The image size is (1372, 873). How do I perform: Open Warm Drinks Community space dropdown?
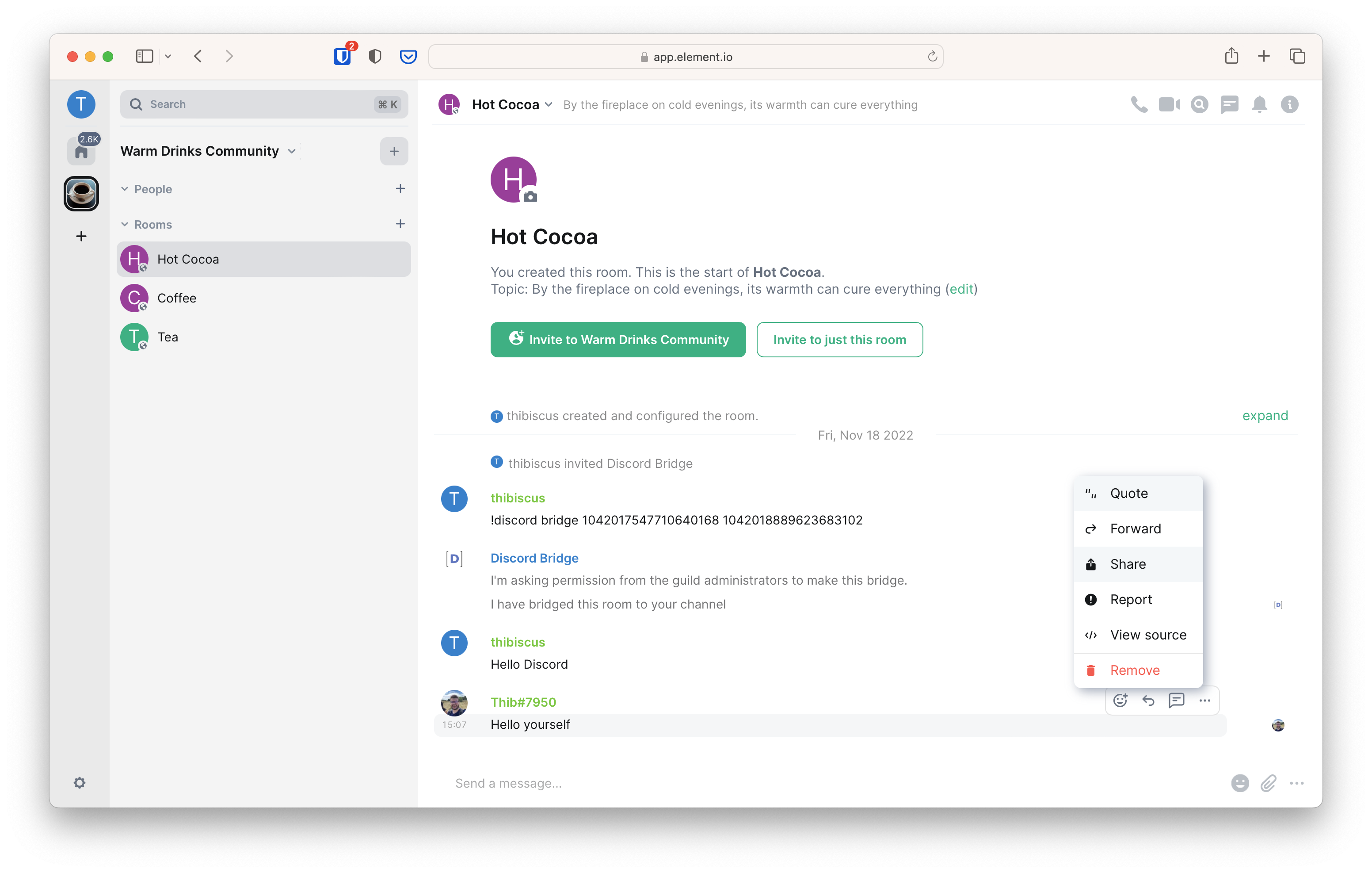292,151
